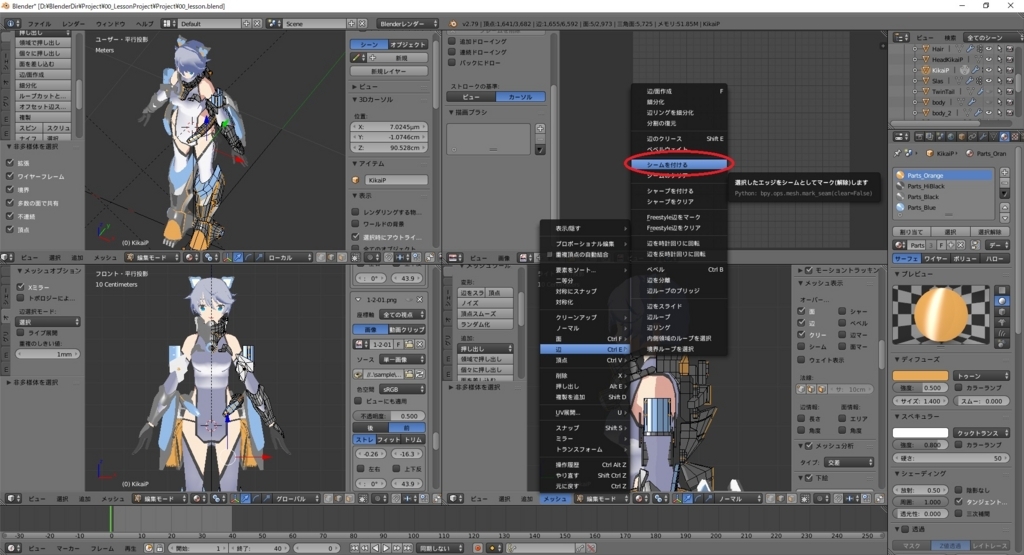Enable the 追加ドローイング checkbox
The height and width of the screenshot is (555, 1024).
[x=452, y=41]
